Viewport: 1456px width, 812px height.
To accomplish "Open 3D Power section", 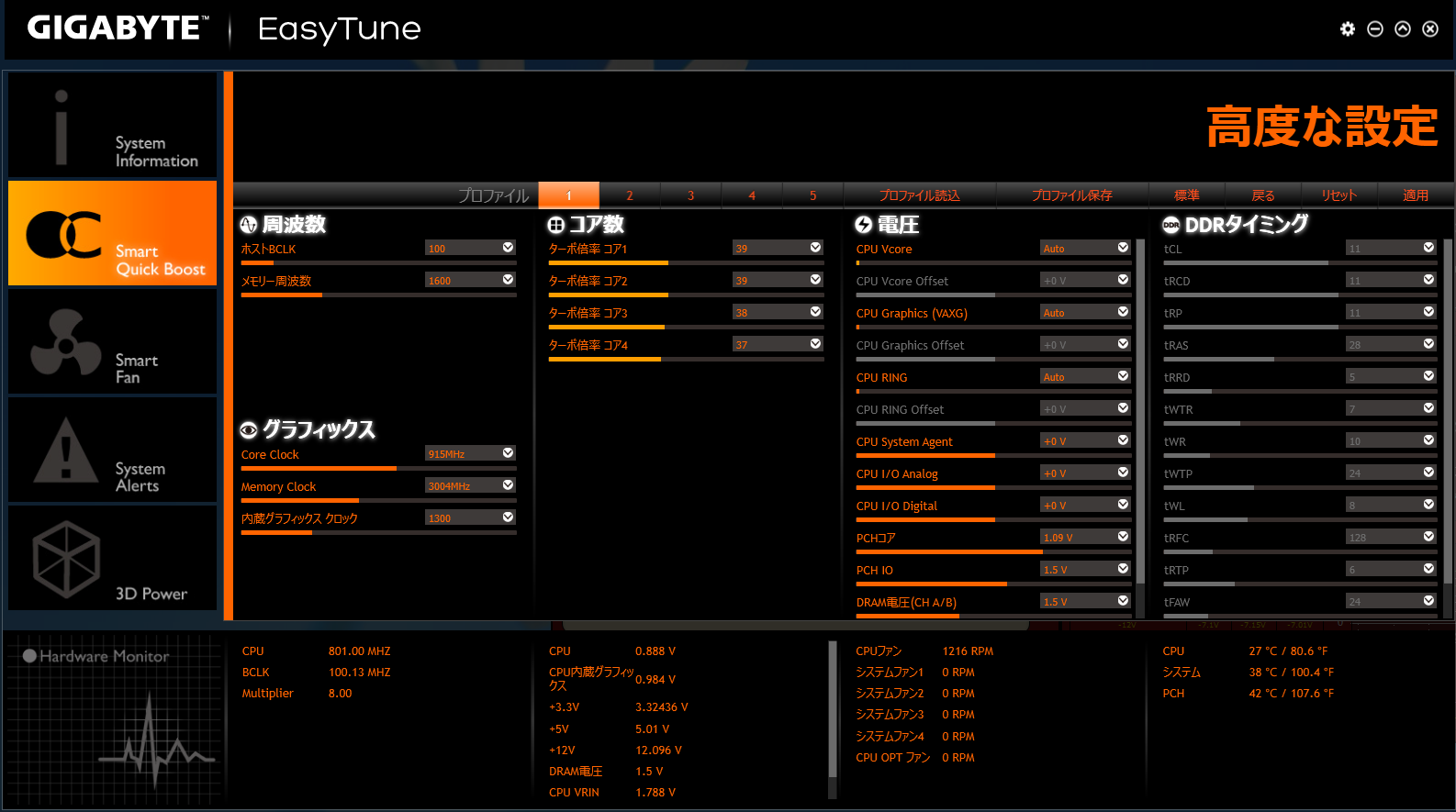I will 112,558.
